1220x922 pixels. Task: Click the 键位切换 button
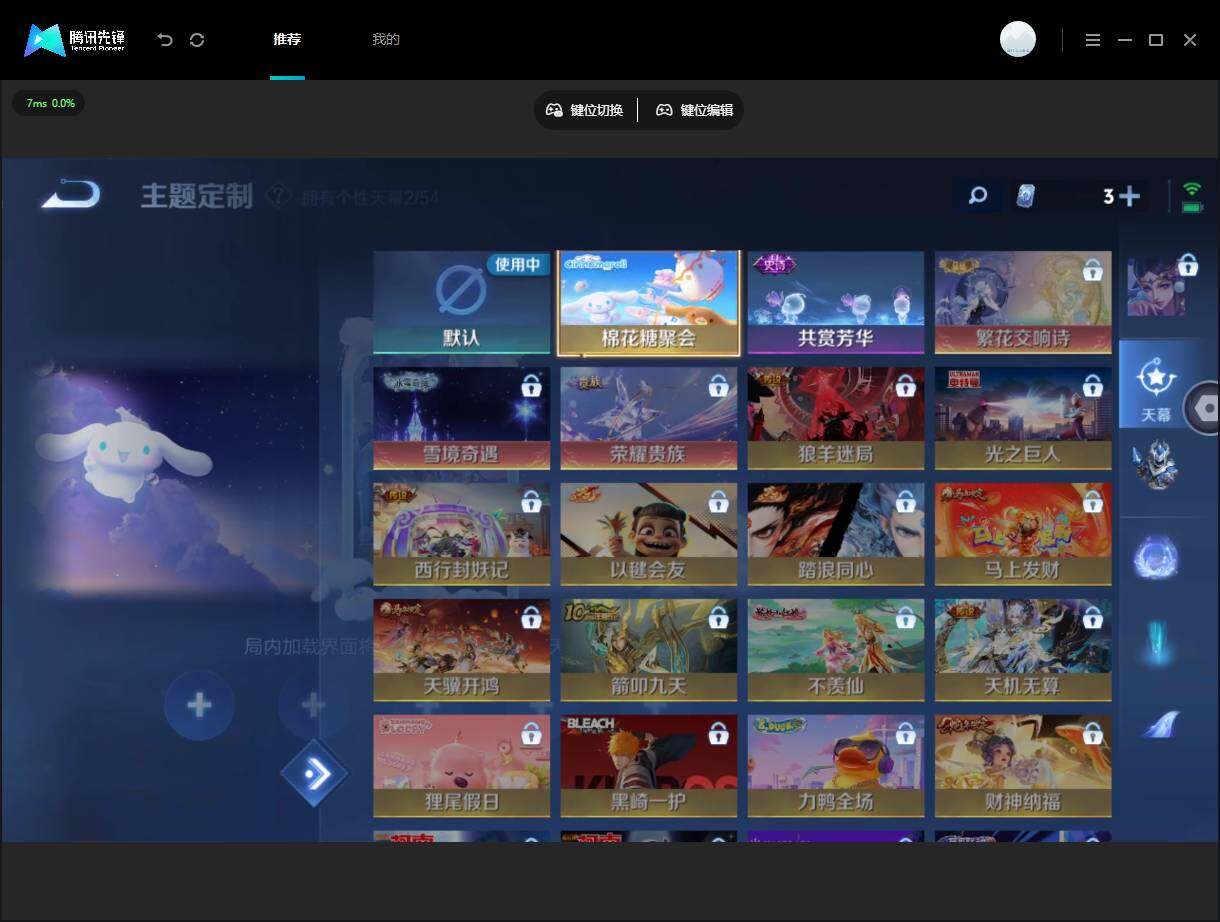click(585, 110)
